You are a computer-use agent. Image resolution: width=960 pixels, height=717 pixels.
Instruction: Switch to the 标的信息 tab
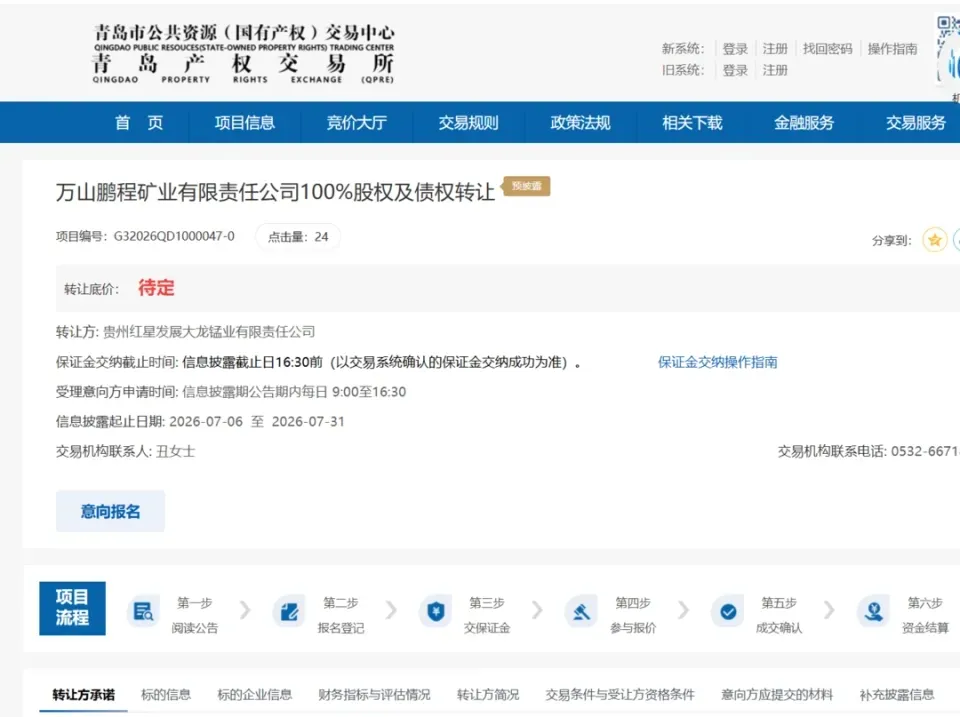[x=166, y=694]
